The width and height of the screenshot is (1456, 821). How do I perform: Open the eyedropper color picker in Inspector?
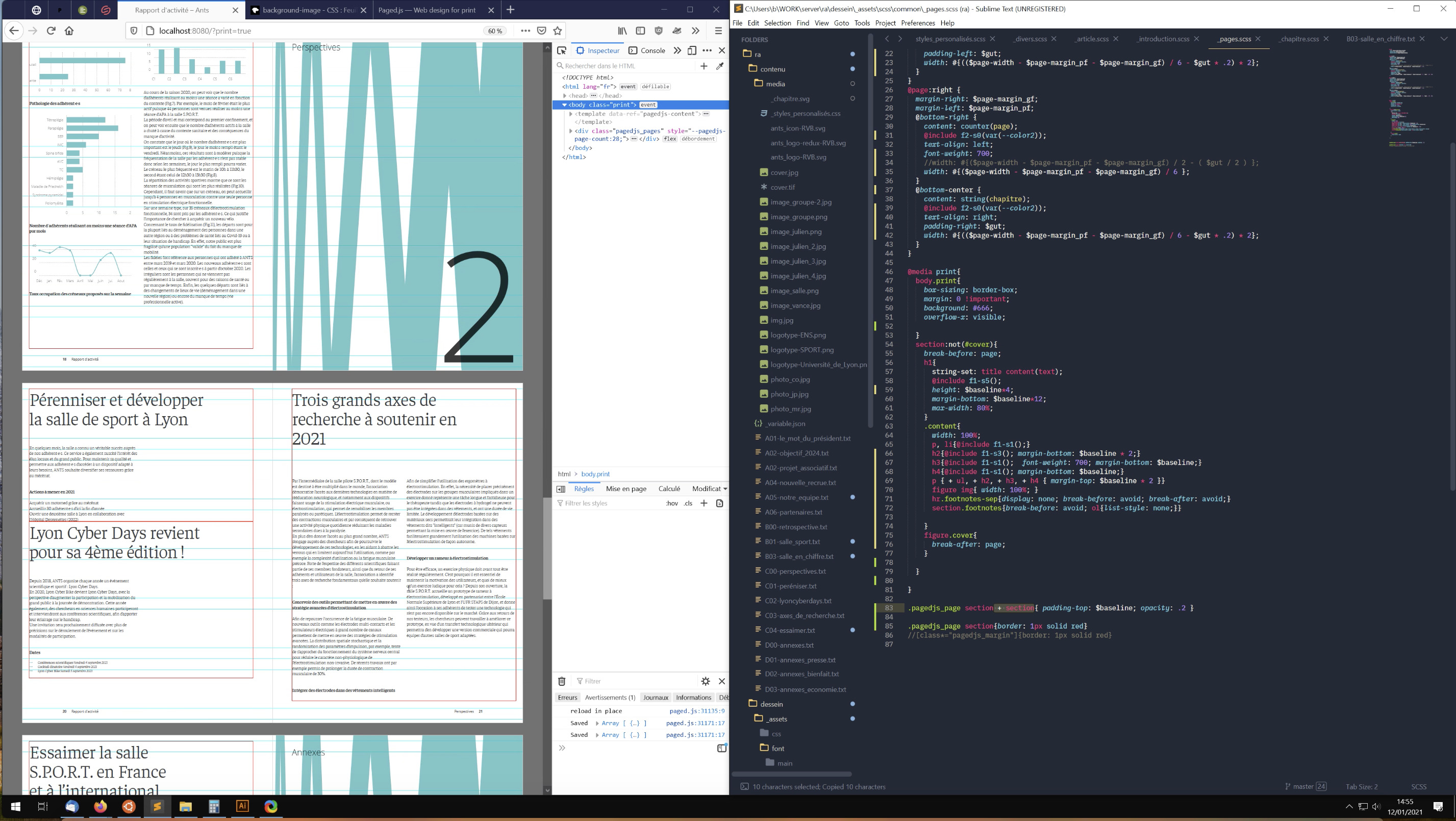[x=719, y=66]
